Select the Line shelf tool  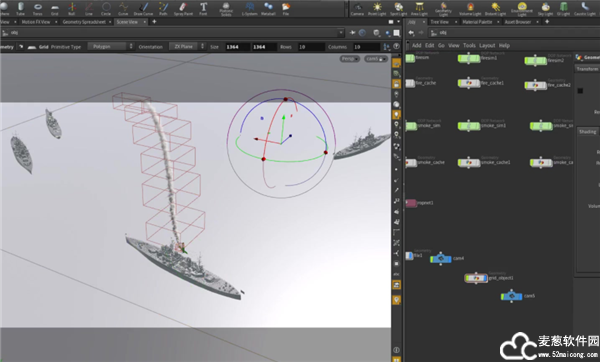[89, 8]
